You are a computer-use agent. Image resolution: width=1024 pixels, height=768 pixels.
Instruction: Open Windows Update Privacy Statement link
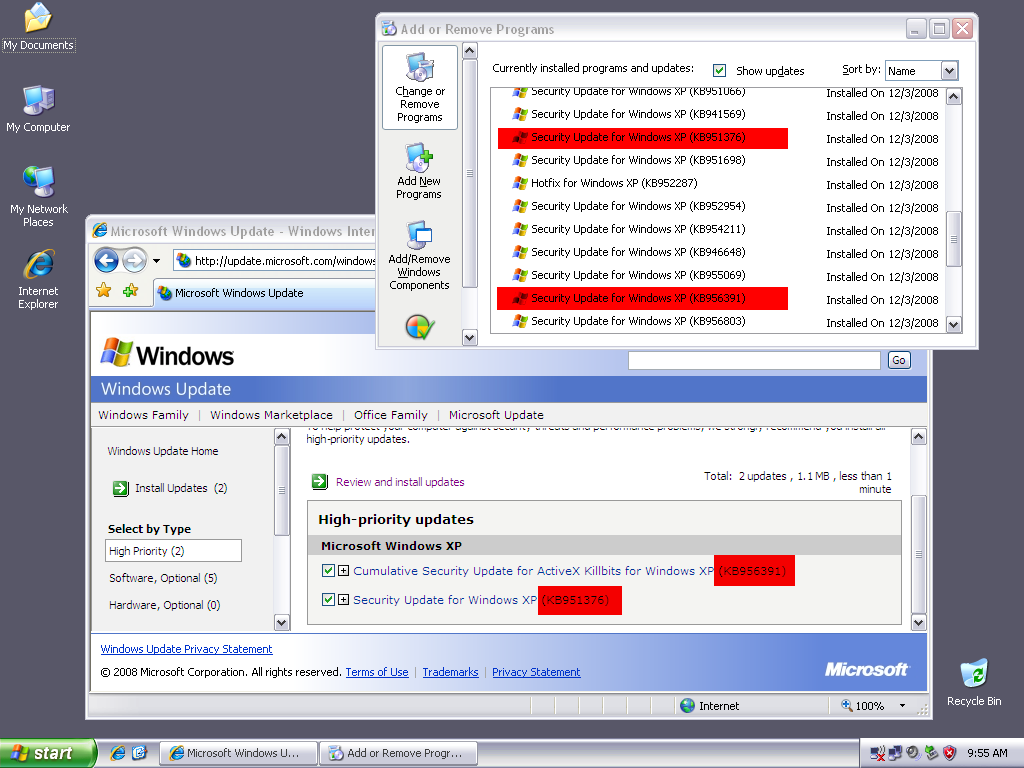tap(186, 648)
